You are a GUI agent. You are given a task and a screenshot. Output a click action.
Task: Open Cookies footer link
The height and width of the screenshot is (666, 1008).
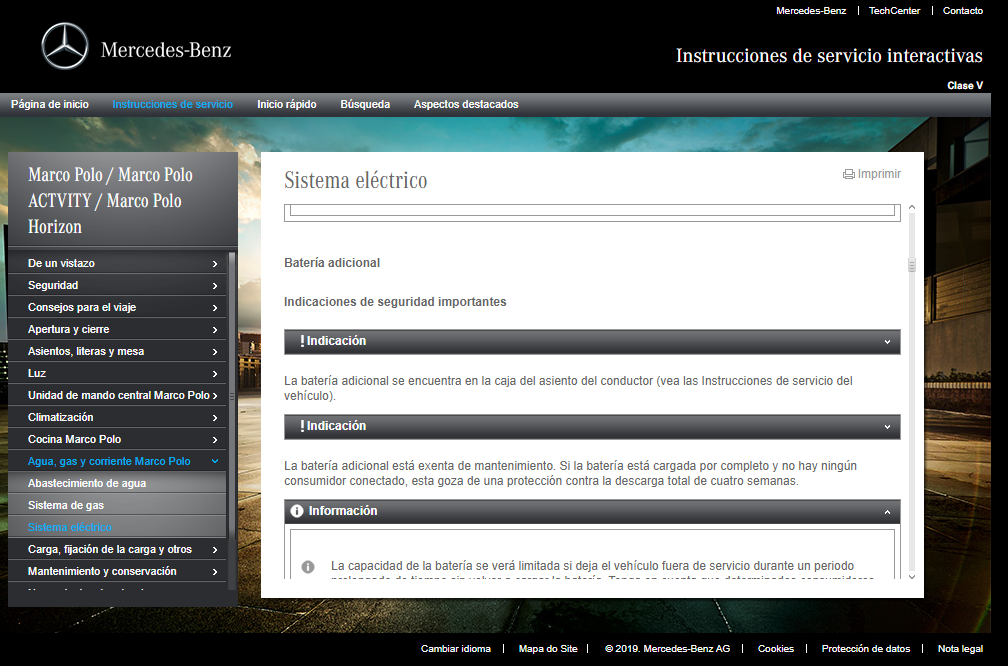pyautogui.click(x=775, y=649)
